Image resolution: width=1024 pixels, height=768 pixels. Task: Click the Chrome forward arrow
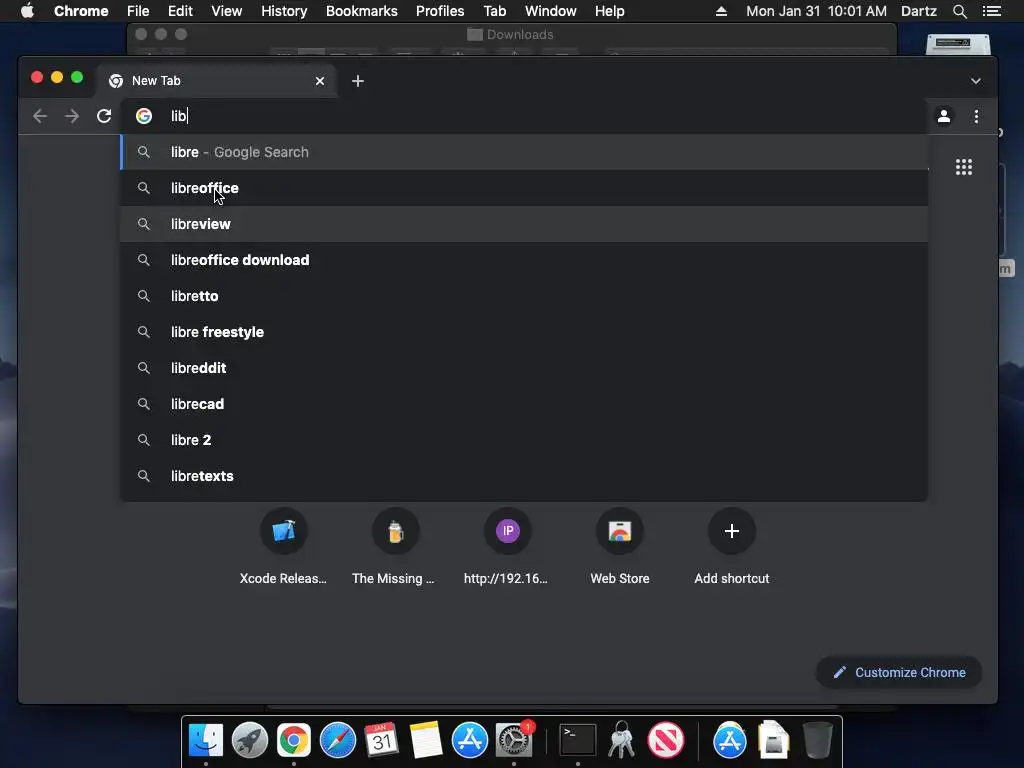point(72,116)
